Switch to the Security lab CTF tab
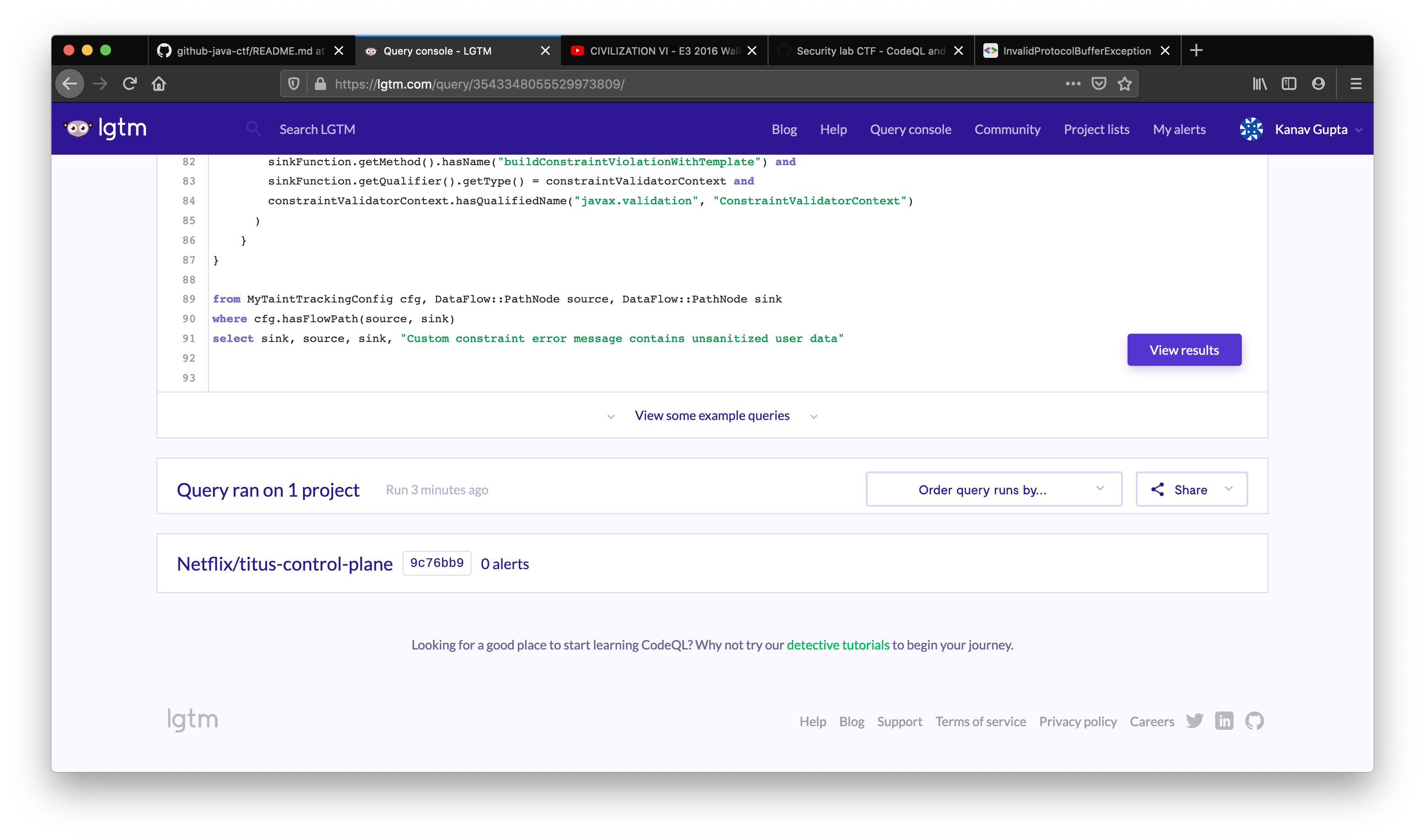 [870, 51]
